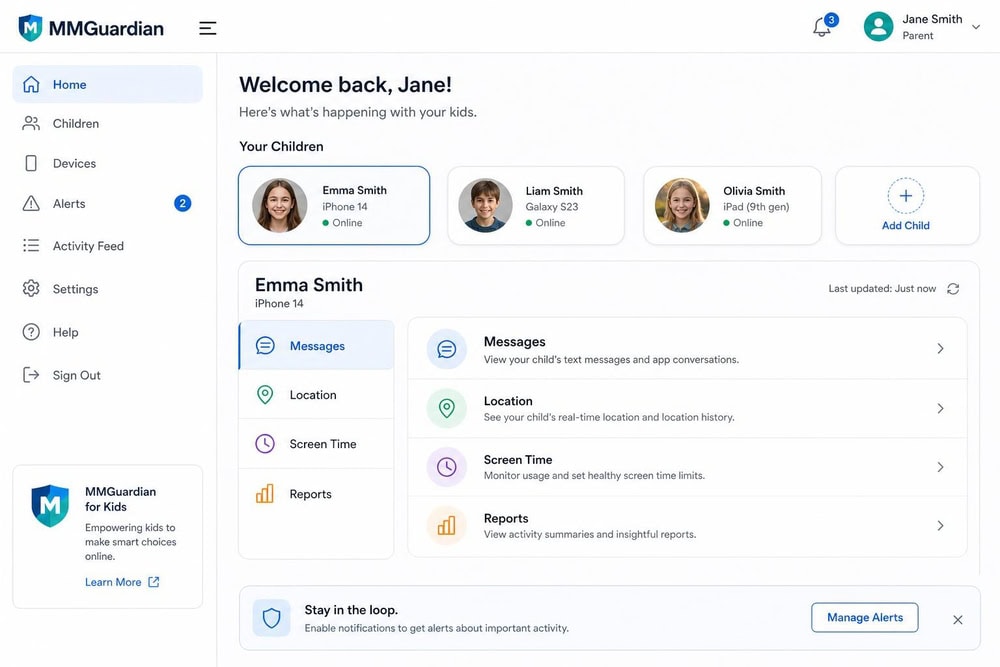This screenshot has height=667, width=1000.
Task: Collapse sidebar with hamburger menu icon
Action: click(x=207, y=28)
